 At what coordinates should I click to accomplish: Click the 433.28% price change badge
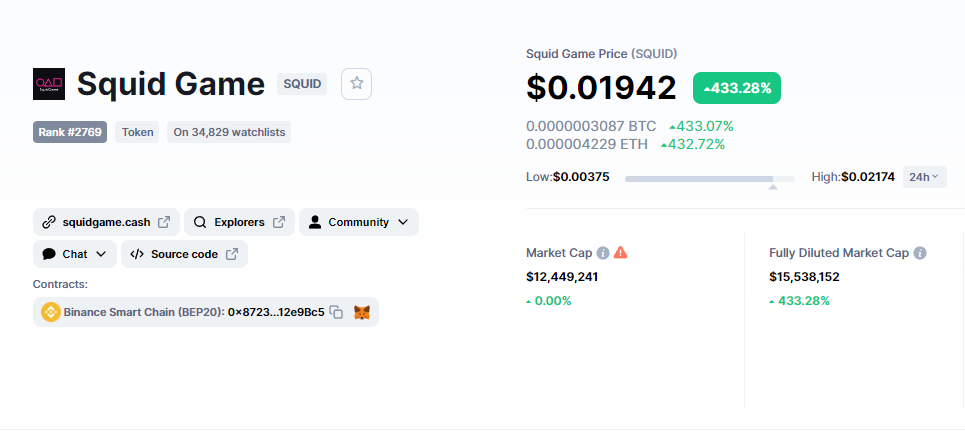737,88
